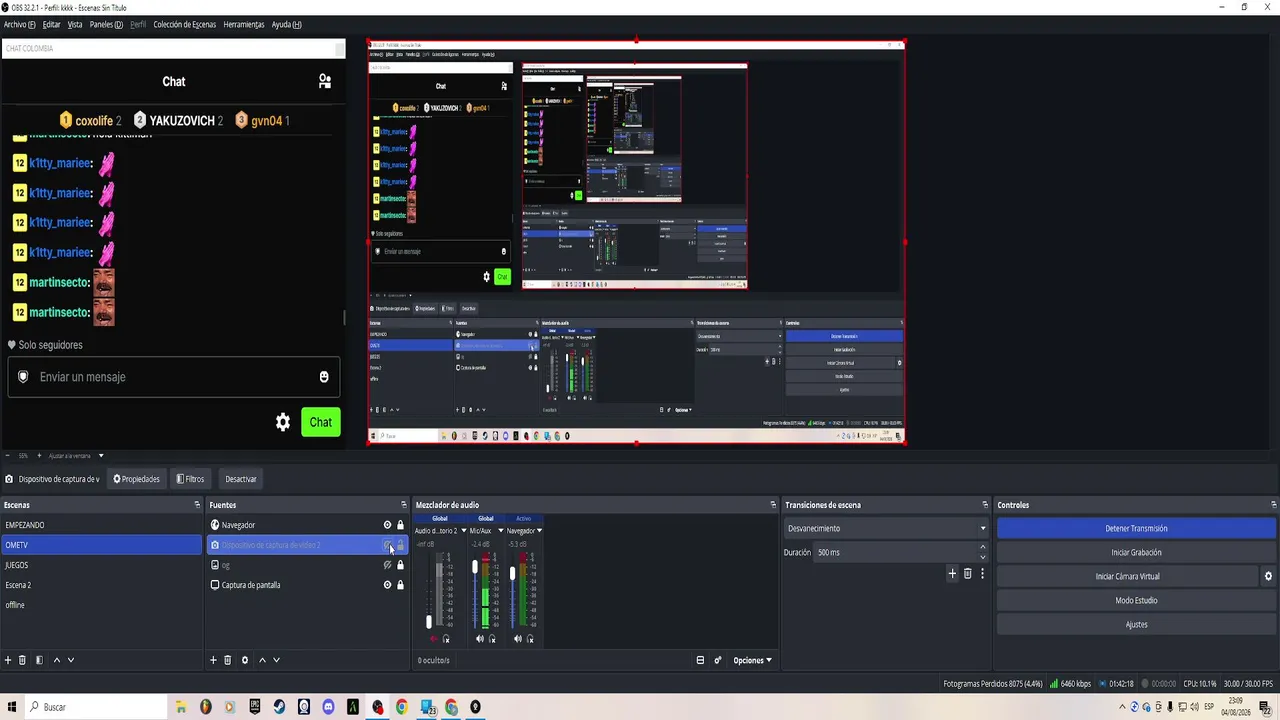Image resolution: width=1280 pixels, height=720 pixels.
Task: Open chat settings gear icon
Action: click(283, 423)
